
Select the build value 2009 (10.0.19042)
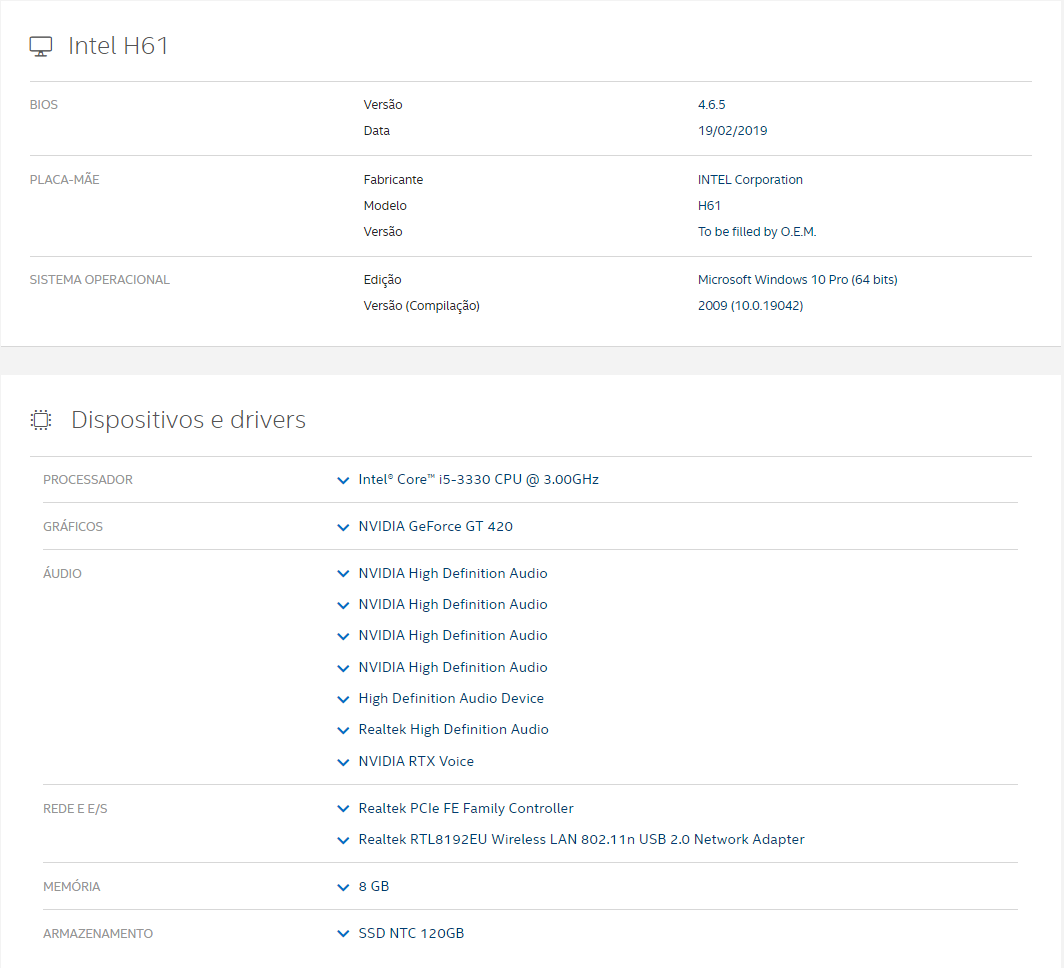point(750,305)
